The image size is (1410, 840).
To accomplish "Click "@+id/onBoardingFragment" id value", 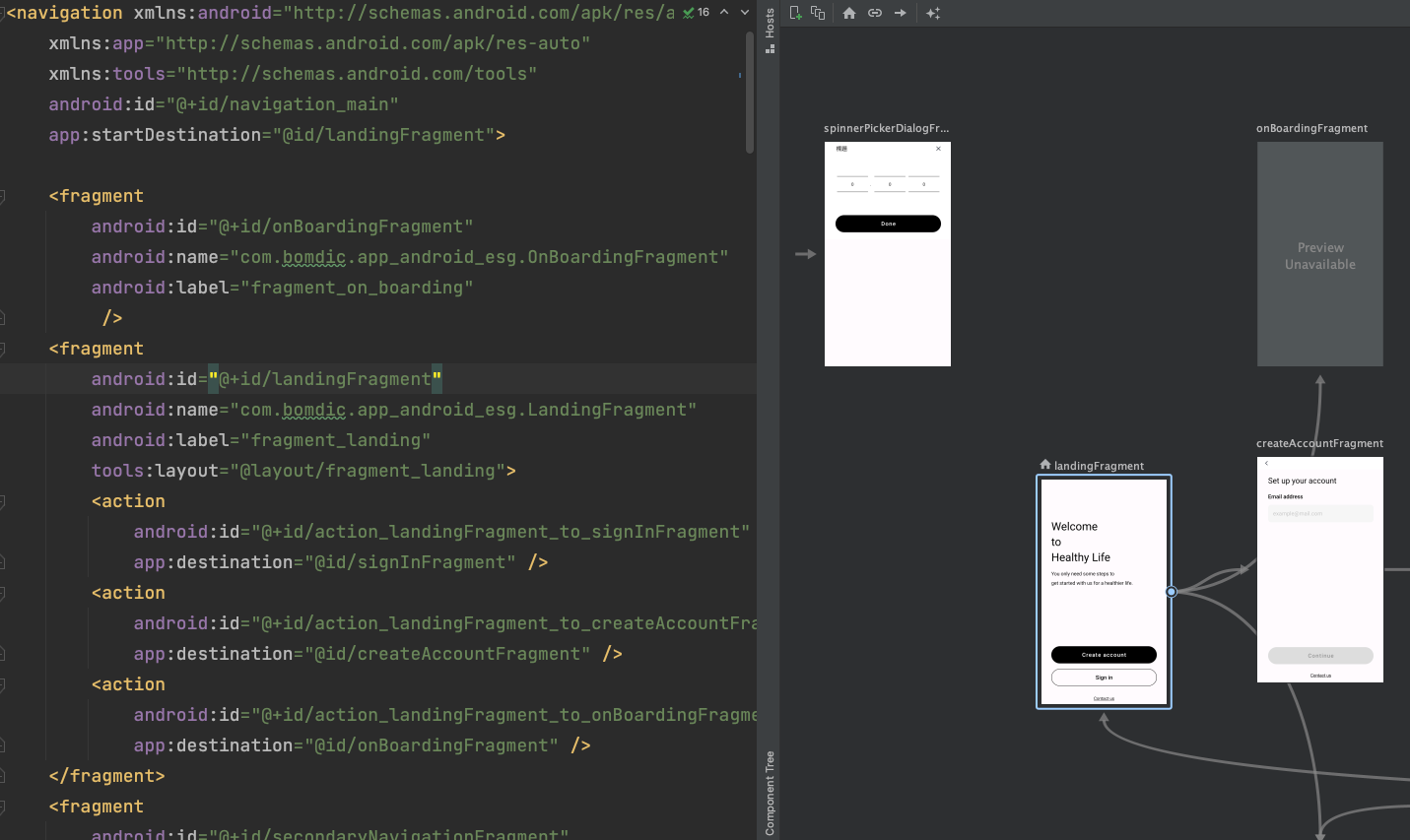I will (341, 226).
